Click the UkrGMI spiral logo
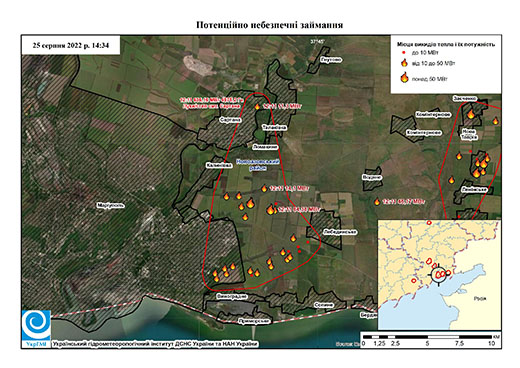Viewport: 520px width, 368px height. tap(36, 325)
